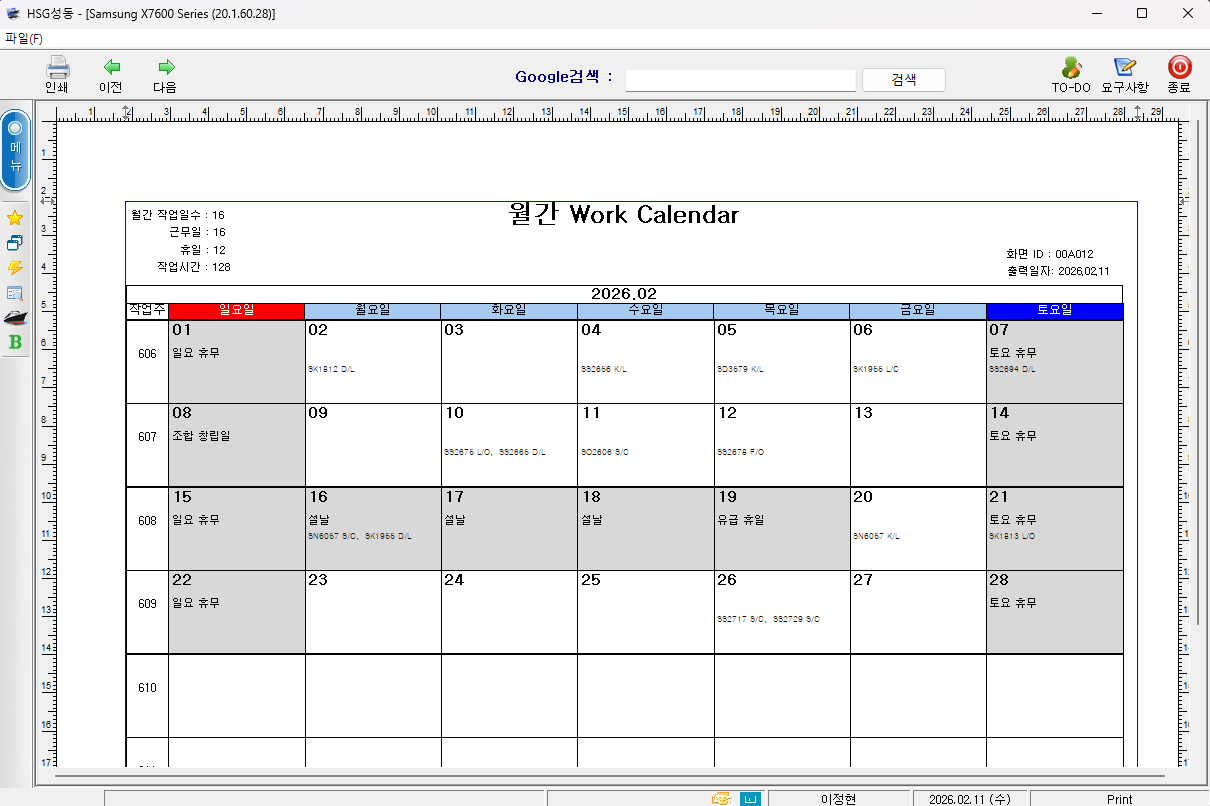Click the green B sidebar icon
This screenshot has height=806, width=1210.
tap(15, 343)
